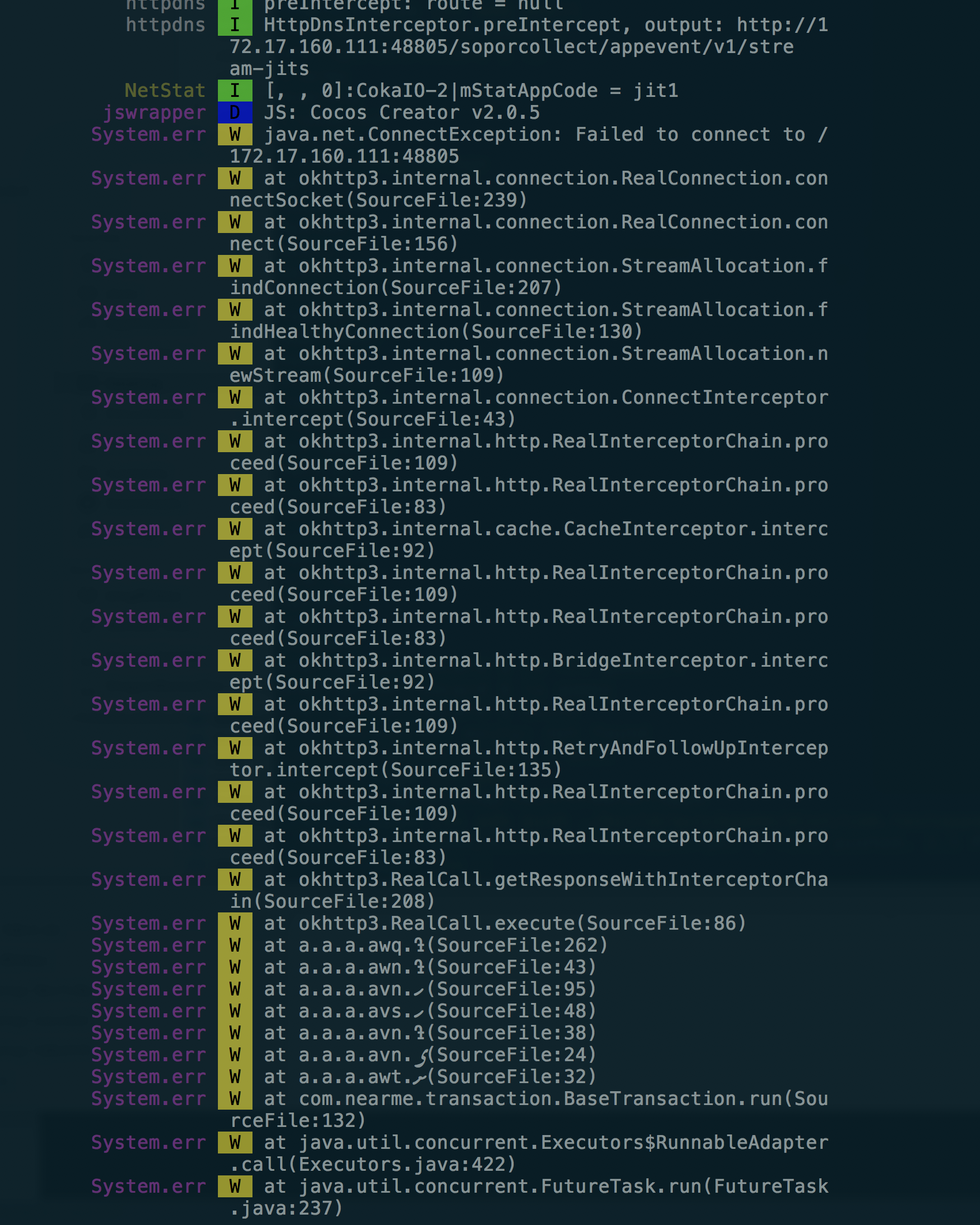Viewport: 980px width, 1225px height.
Task: Click the W badge beside CacheInterceptor line
Action: tap(235, 529)
